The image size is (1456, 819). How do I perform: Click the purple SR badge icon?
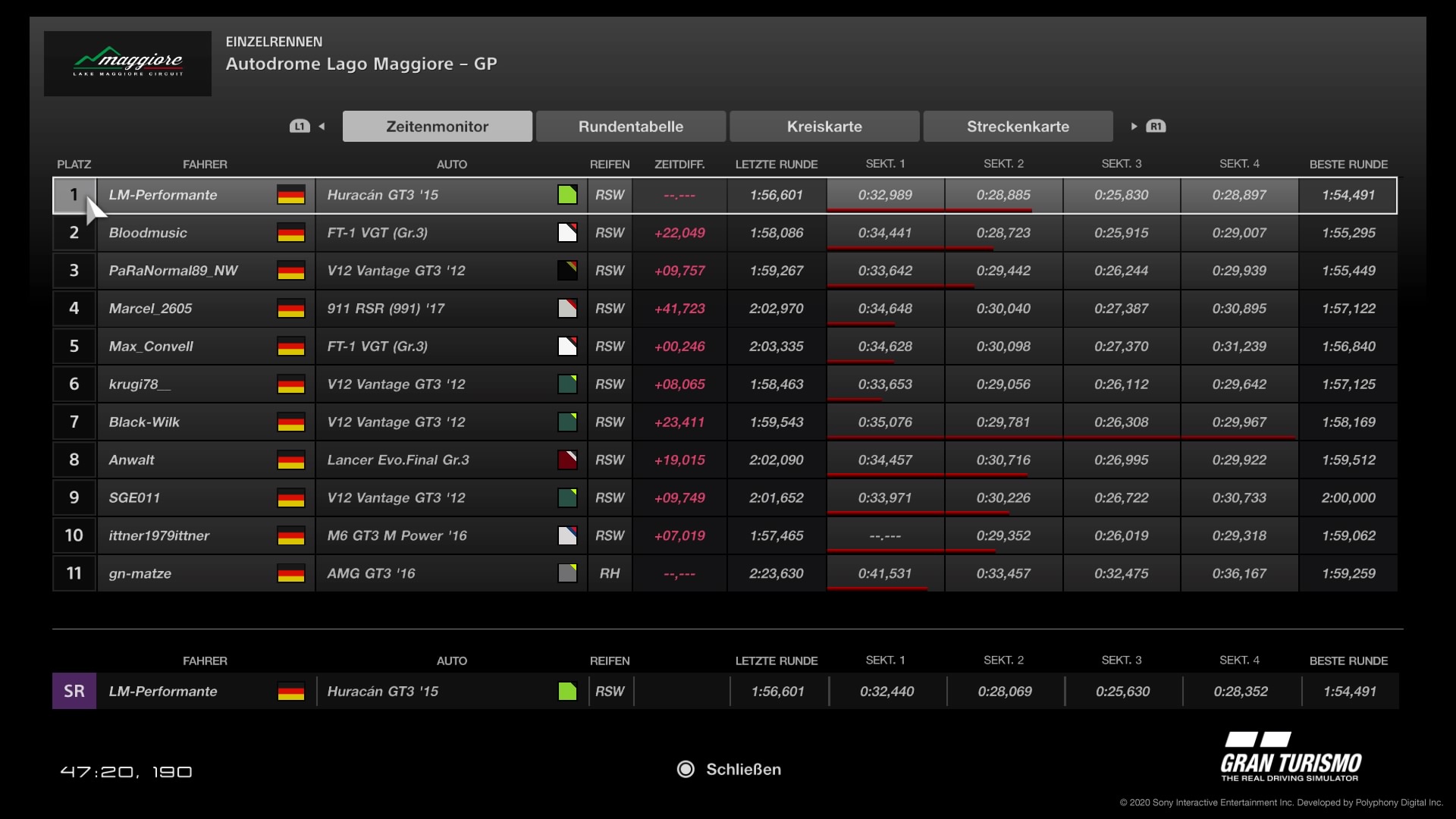click(x=74, y=692)
